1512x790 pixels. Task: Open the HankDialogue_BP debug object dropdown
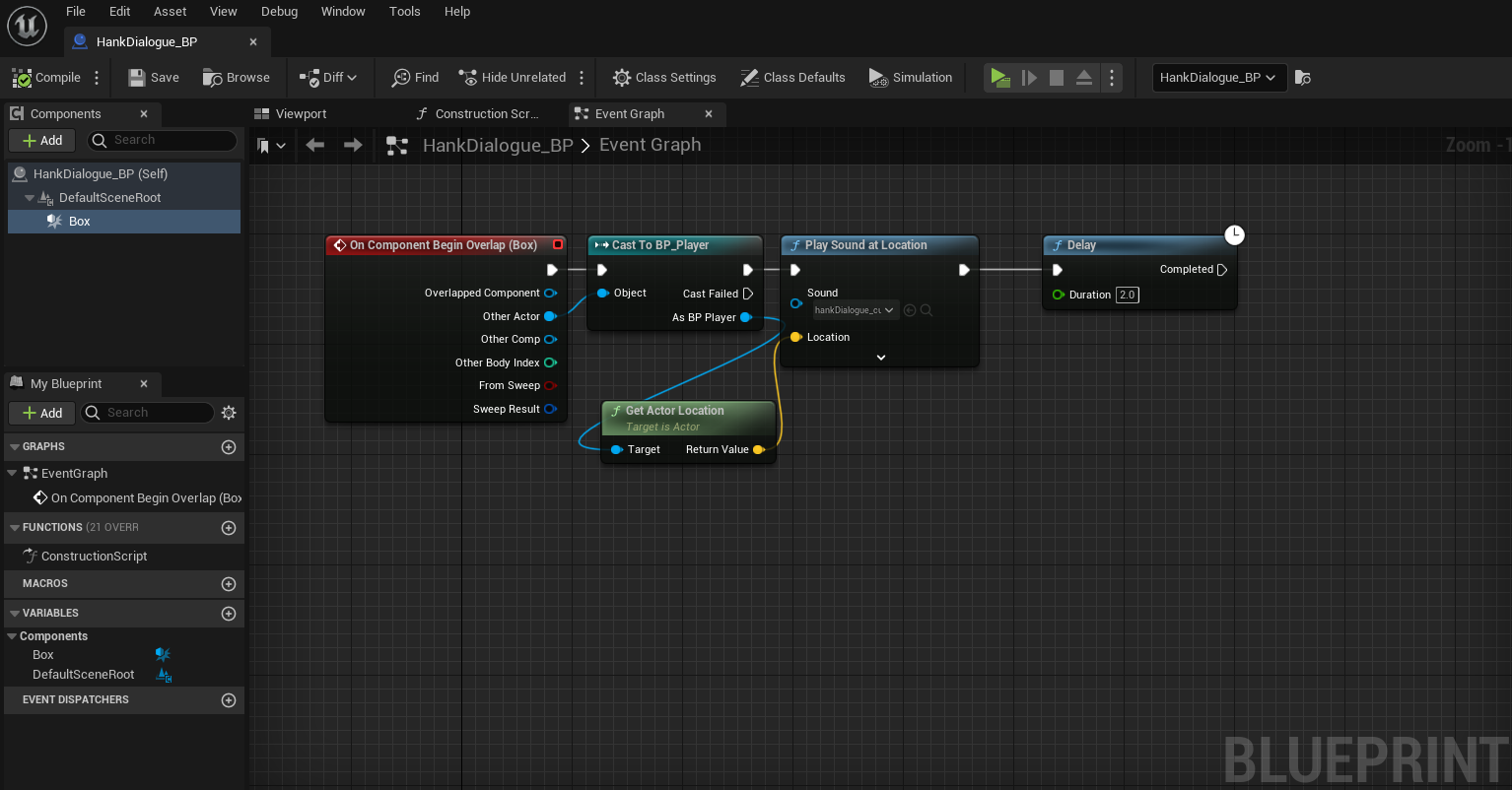point(1218,78)
